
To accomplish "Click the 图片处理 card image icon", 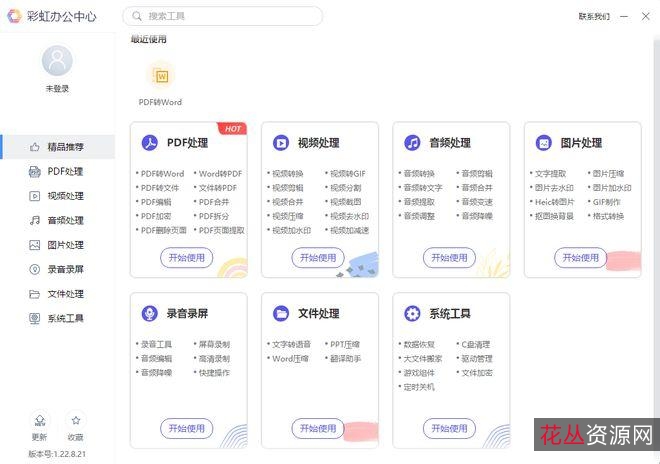I will [x=543, y=143].
